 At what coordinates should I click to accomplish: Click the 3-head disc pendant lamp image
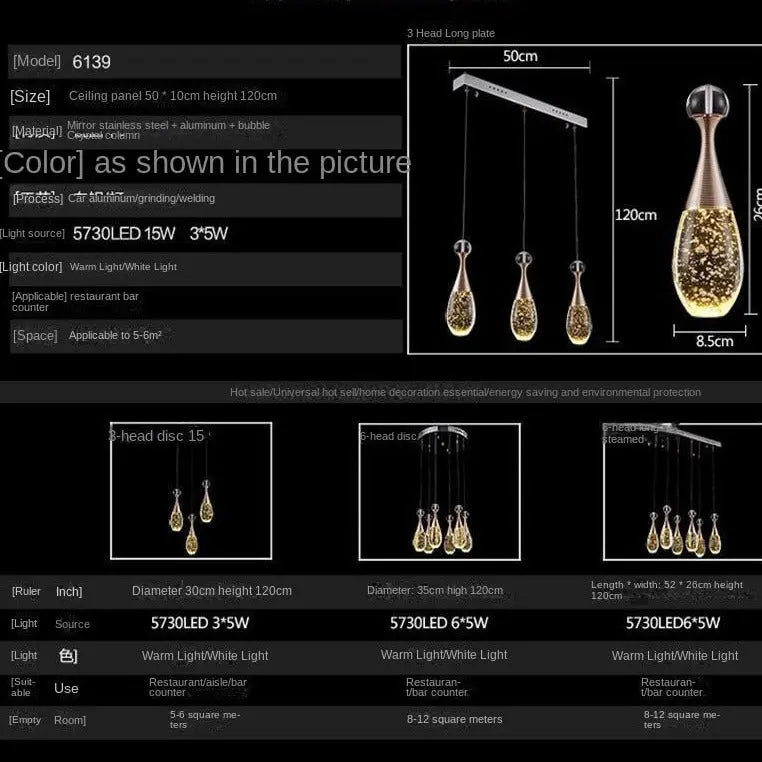tap(191, 491)
